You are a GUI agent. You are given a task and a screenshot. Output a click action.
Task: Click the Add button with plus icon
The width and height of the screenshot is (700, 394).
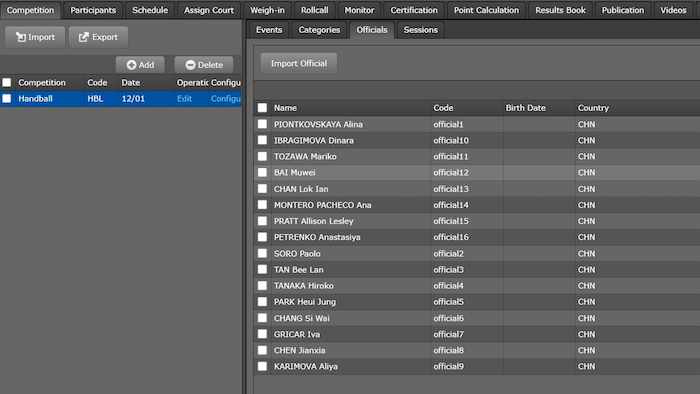point(140,65)
